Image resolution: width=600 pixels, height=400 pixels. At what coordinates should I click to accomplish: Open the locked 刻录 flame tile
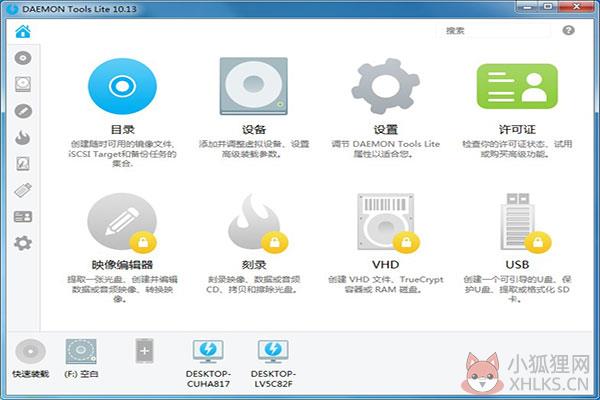click(258, 223)
